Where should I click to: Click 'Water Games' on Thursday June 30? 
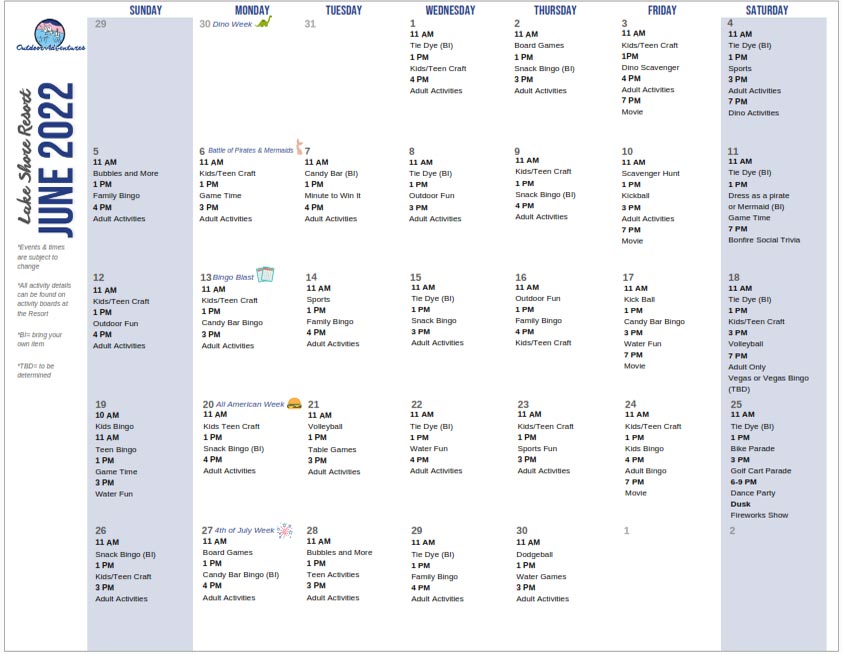pyautogui.click(x=541, y=577)
